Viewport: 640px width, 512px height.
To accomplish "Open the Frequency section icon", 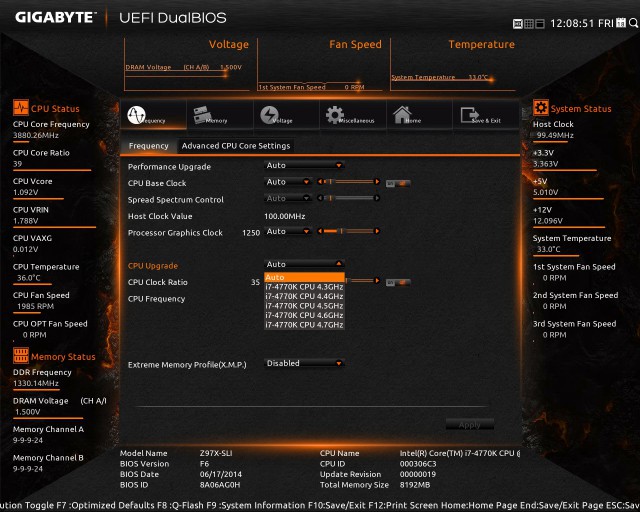I will (136, 115).
